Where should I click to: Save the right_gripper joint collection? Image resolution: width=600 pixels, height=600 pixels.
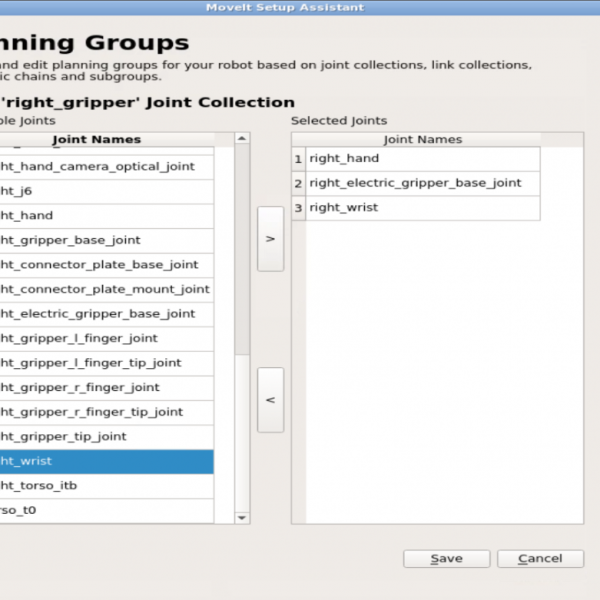pyautogui.click(x=447, y=559)
